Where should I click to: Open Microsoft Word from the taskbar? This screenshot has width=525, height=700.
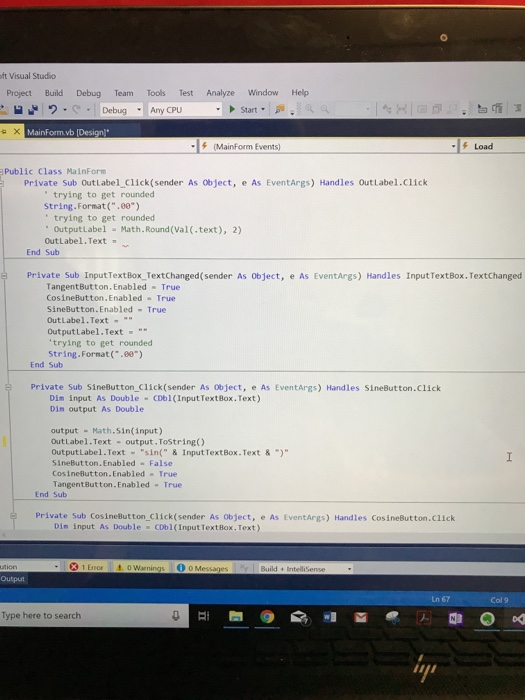tap(330, 617)
